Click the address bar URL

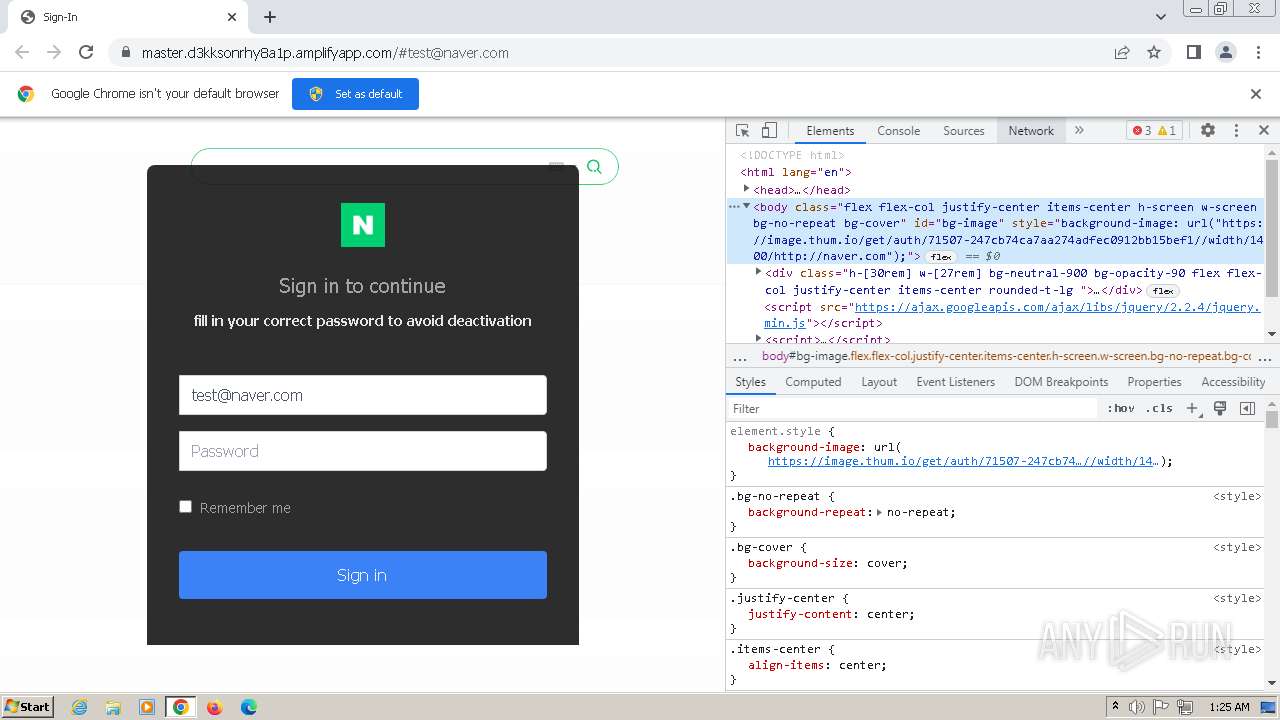coord(325,53)
